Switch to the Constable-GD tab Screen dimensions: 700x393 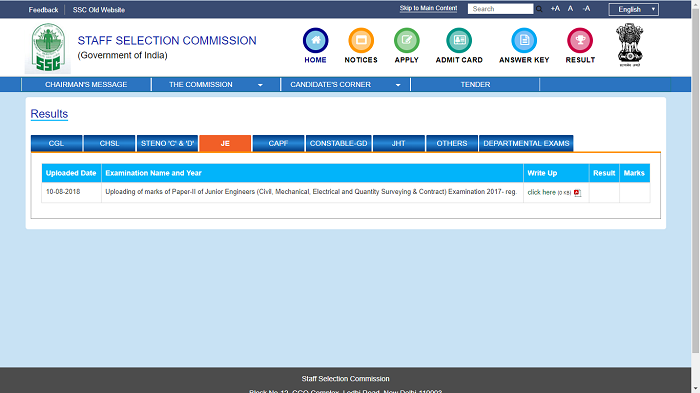pyautogui.click(x=338, y=143)
